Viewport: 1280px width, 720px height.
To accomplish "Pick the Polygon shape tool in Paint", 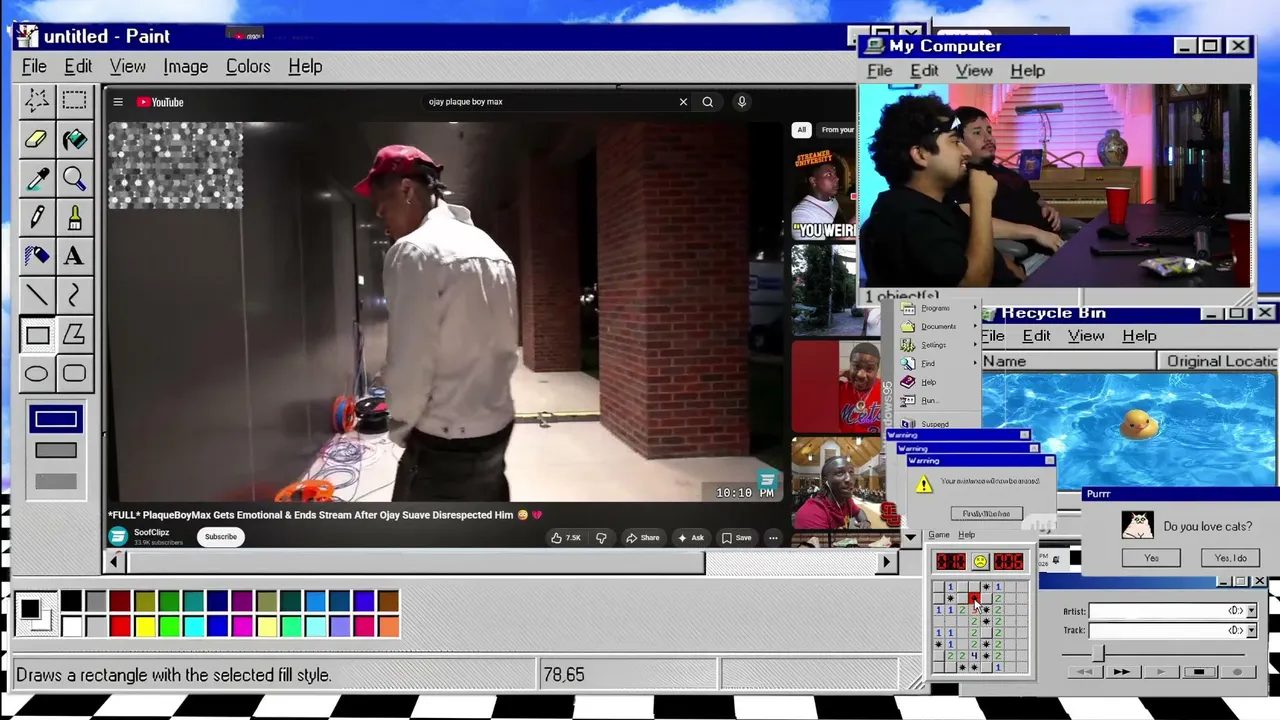I will pyautogui.click(x=74, y=335).
